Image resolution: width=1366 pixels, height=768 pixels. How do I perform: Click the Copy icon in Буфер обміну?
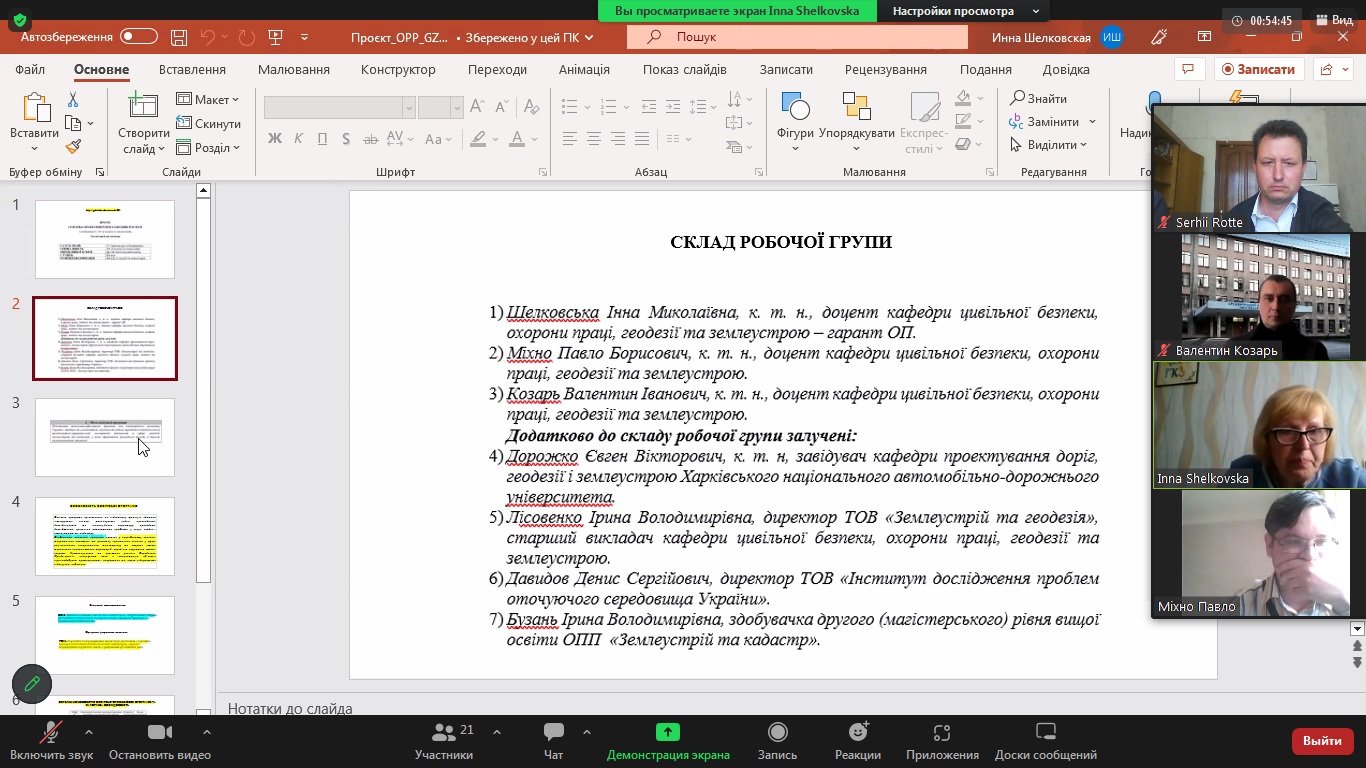coord(73,123)
